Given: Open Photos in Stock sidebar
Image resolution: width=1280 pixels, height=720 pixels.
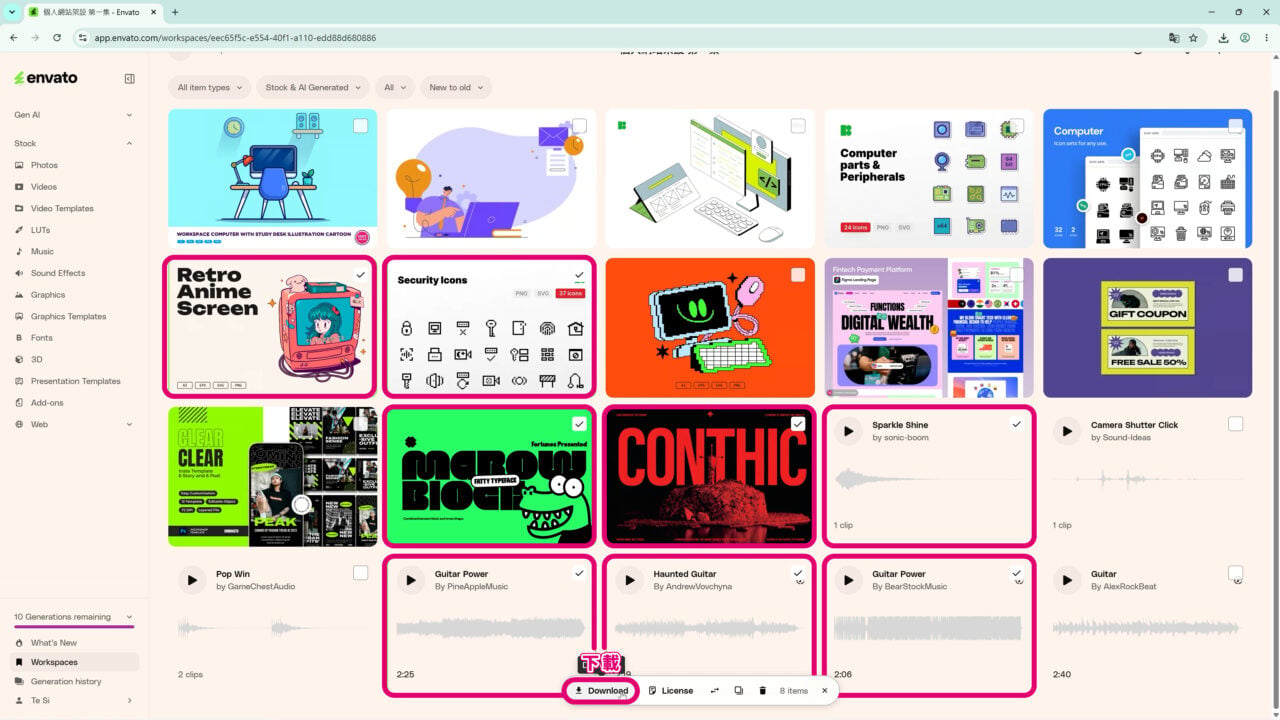Looking at the screenshot, I should [x=44, y=165].
